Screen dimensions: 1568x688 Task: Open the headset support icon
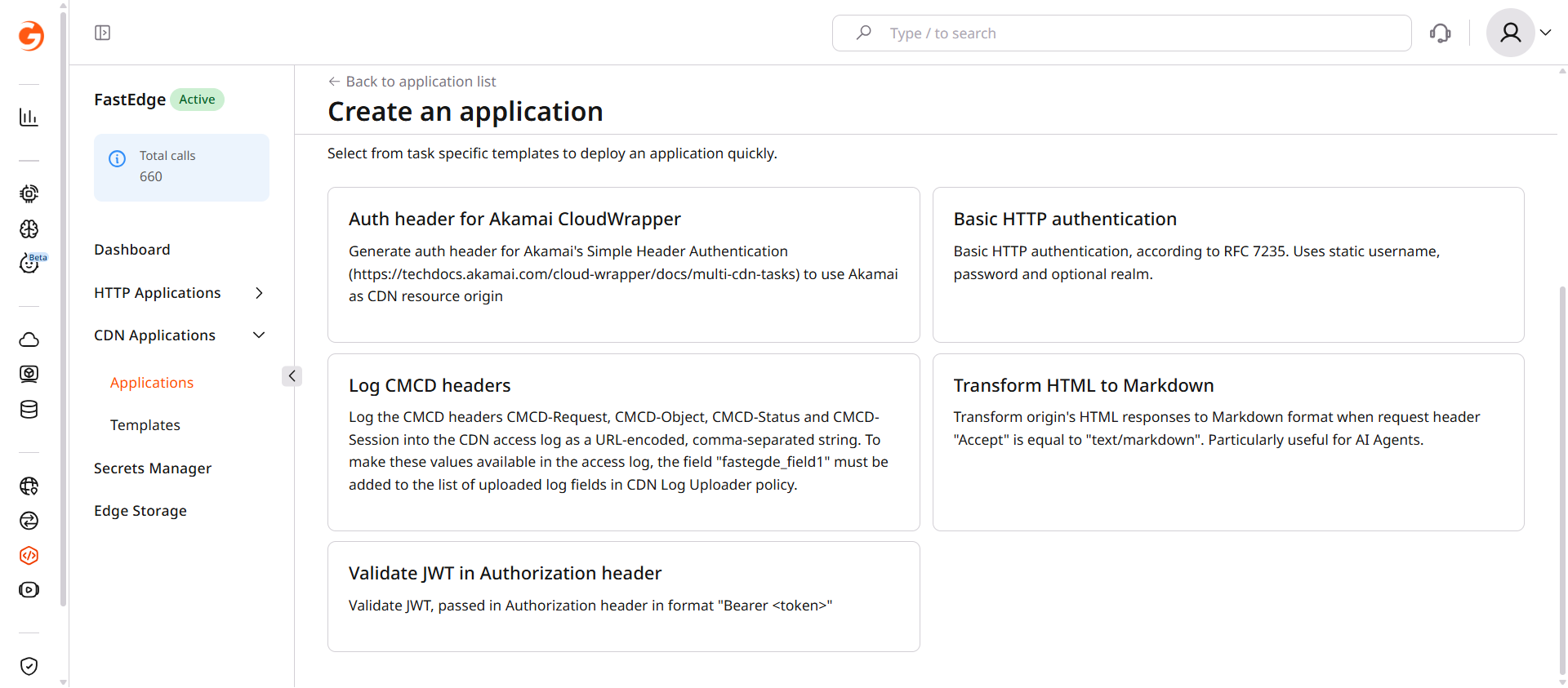tap(1440, 33)
